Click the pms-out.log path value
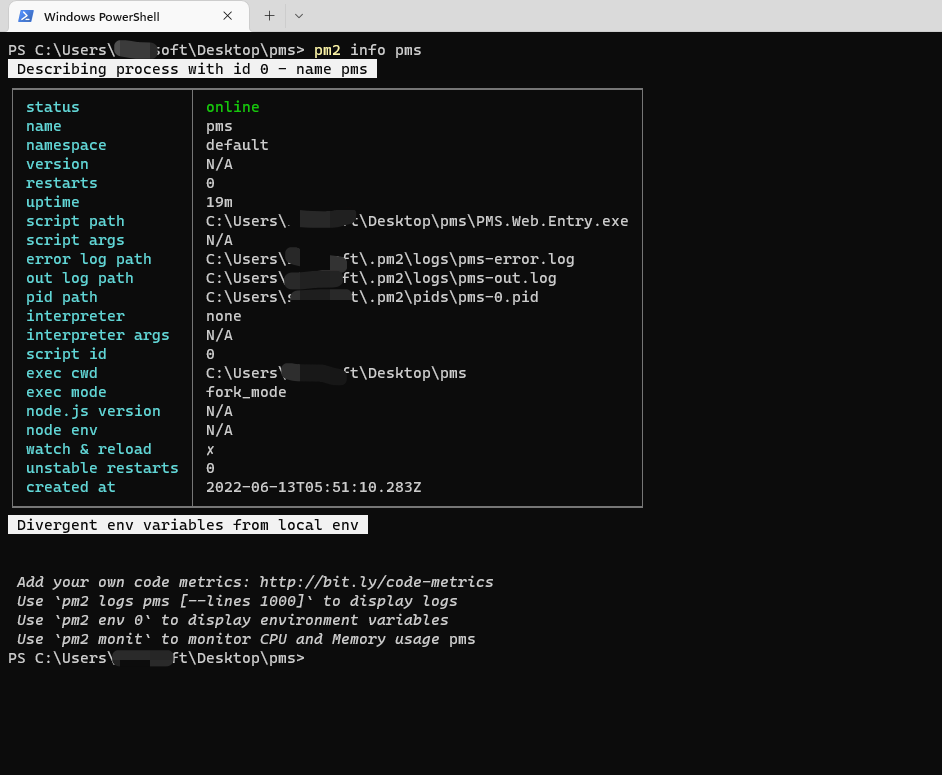The height and width of the screenshot is (775, 942). [381, 278]
